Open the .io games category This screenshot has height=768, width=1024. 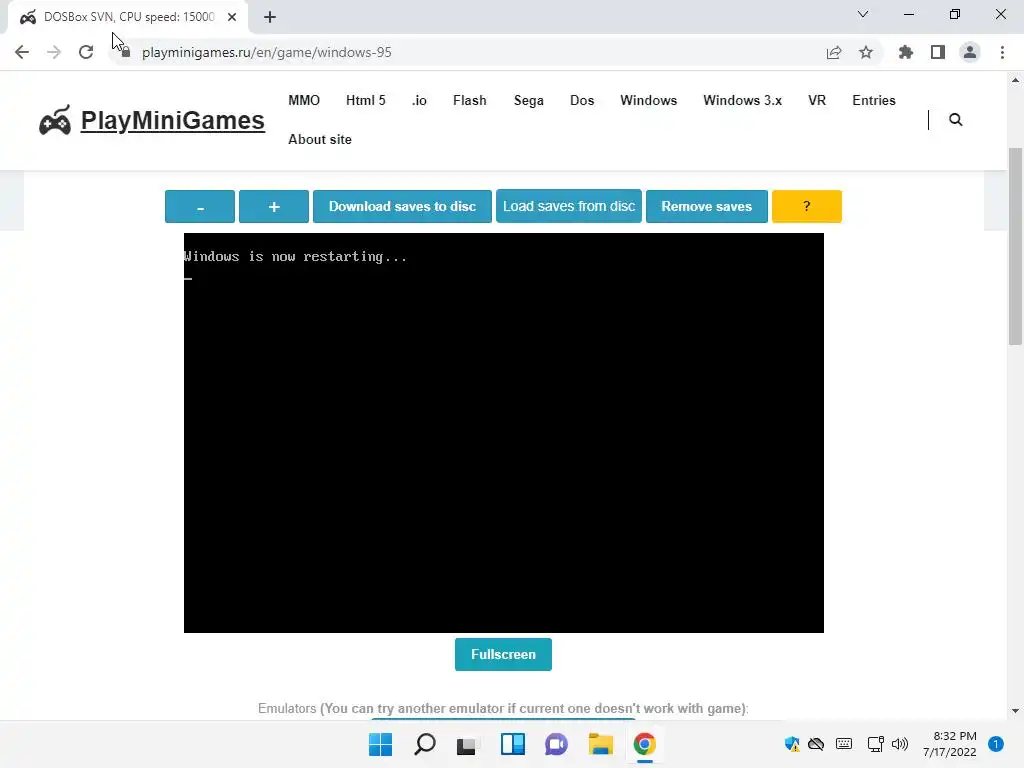tap(419, 101)
